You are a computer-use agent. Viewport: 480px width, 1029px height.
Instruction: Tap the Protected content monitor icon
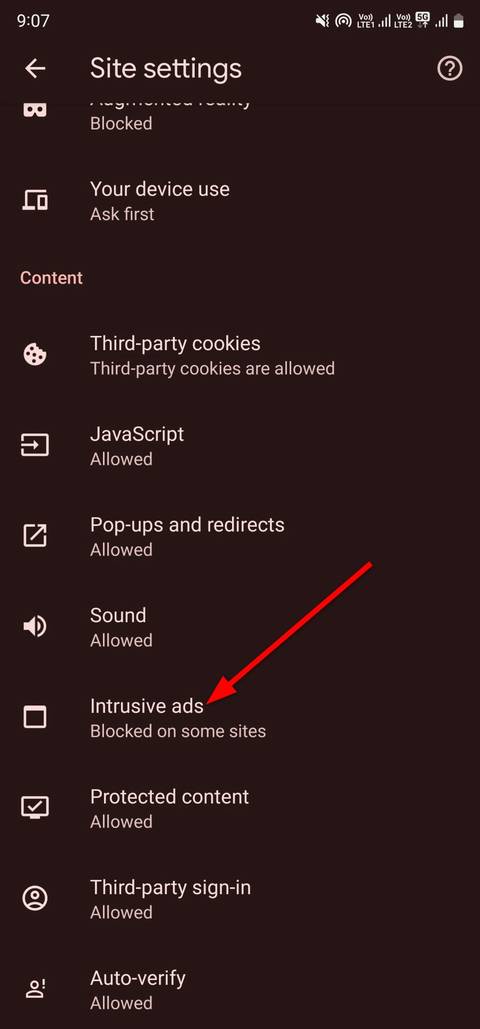(x=35, y=808)
